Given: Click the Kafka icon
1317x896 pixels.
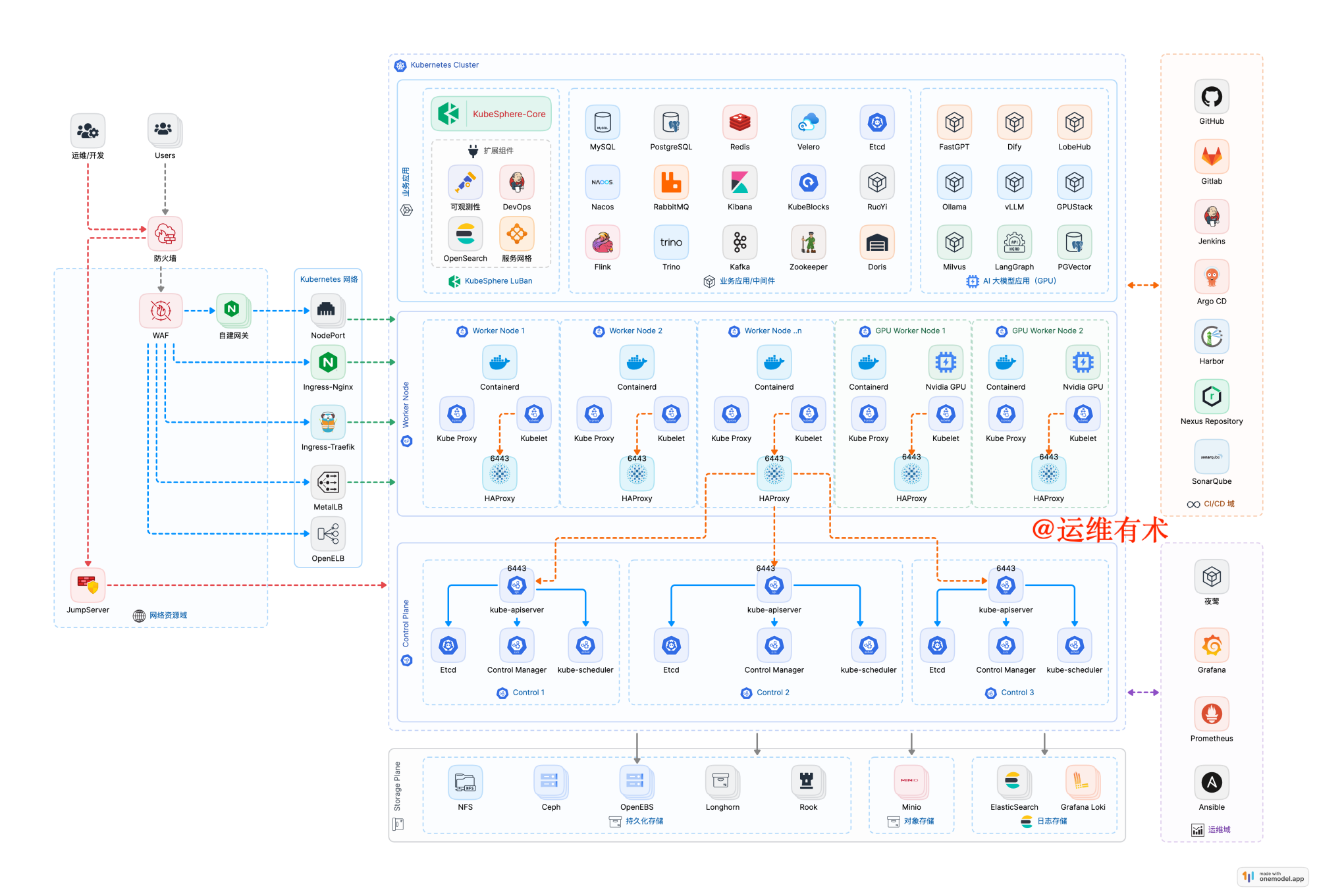Looking at the screenshot, I should pyautogui.click(x=739, y=242).
